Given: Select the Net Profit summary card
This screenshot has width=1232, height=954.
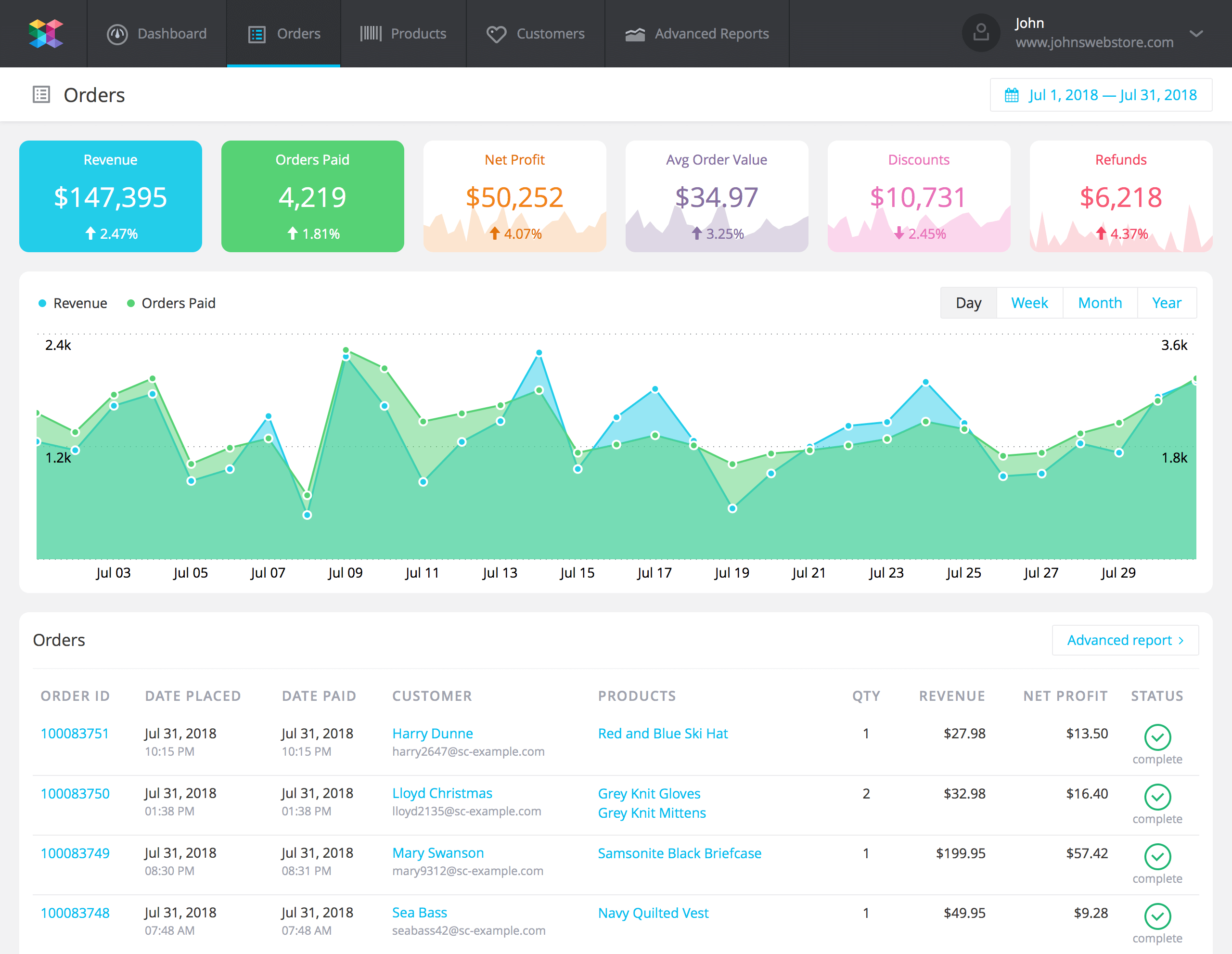Looking at the screenshot, I should tap(514, 196).
